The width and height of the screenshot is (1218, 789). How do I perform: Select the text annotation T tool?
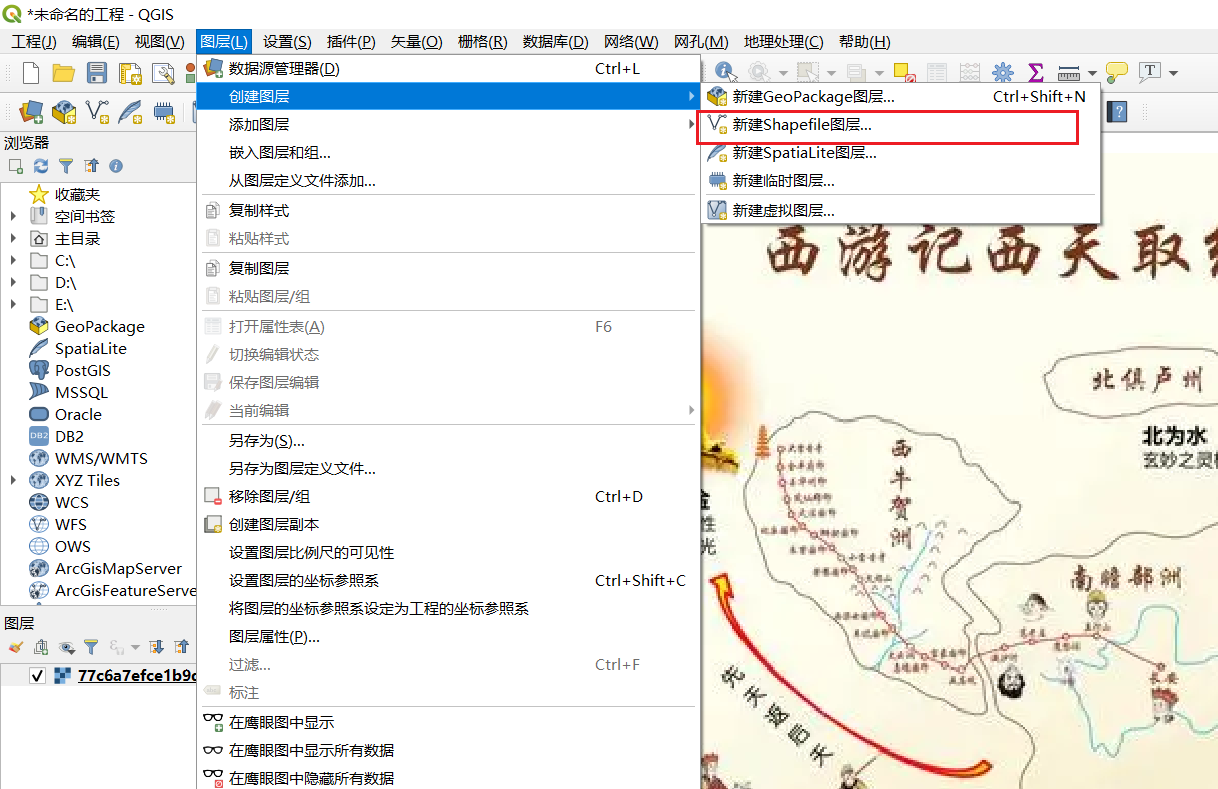click(1150, 72)
